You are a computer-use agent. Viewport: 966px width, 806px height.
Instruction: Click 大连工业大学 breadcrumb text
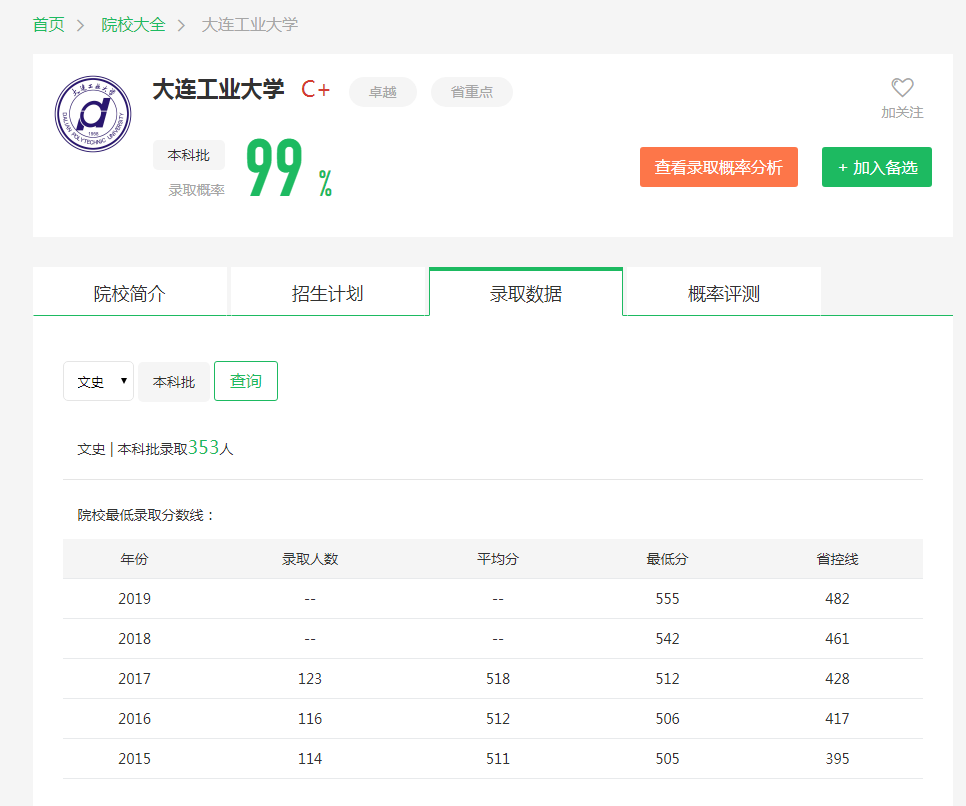(250, 25)
